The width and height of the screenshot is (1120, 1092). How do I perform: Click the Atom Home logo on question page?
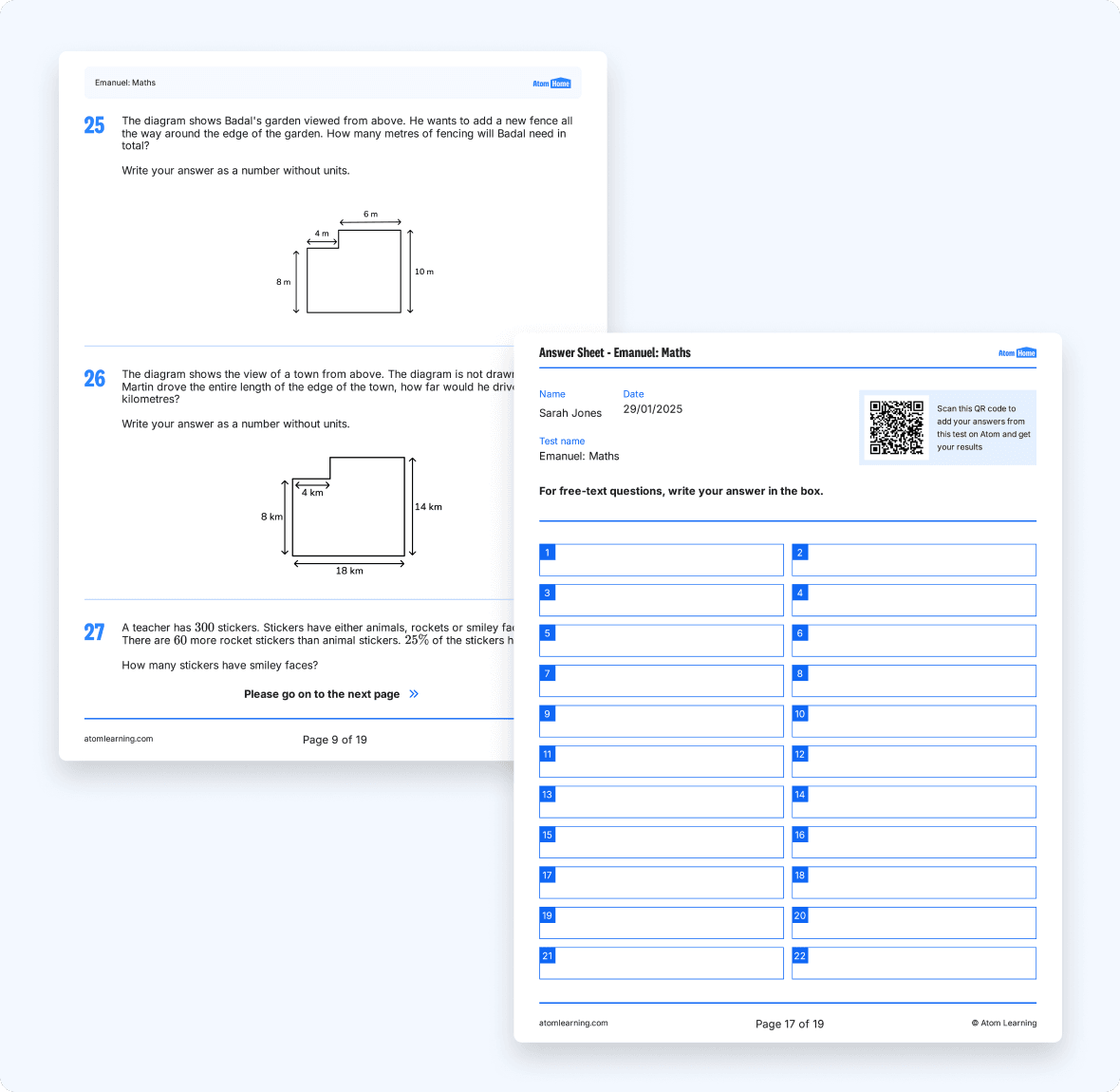[x=551, y=84]
